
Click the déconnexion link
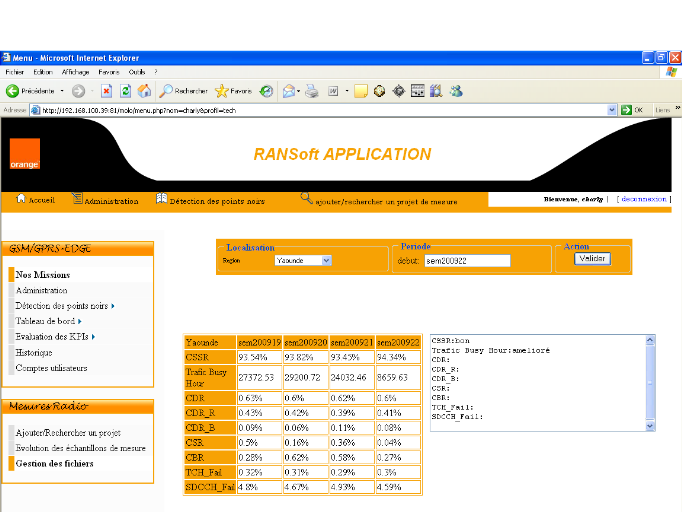643,199
